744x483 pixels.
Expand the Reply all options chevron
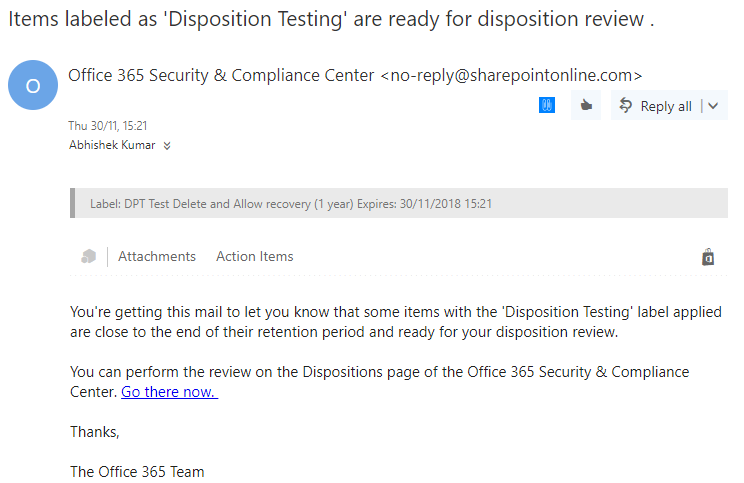pyautogui.click(x=713, y=106)
